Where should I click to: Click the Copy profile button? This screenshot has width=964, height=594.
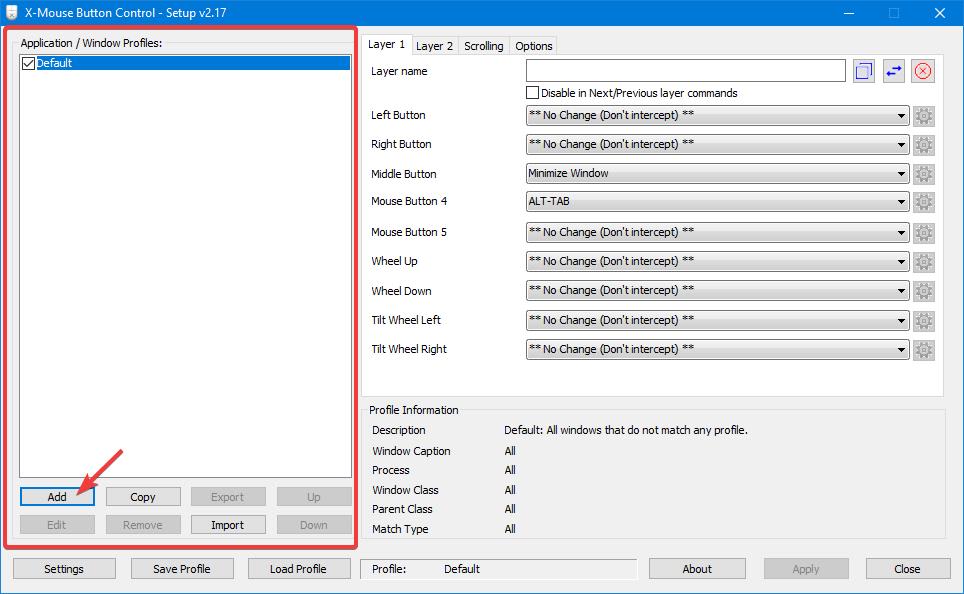(x=143, y=497)
